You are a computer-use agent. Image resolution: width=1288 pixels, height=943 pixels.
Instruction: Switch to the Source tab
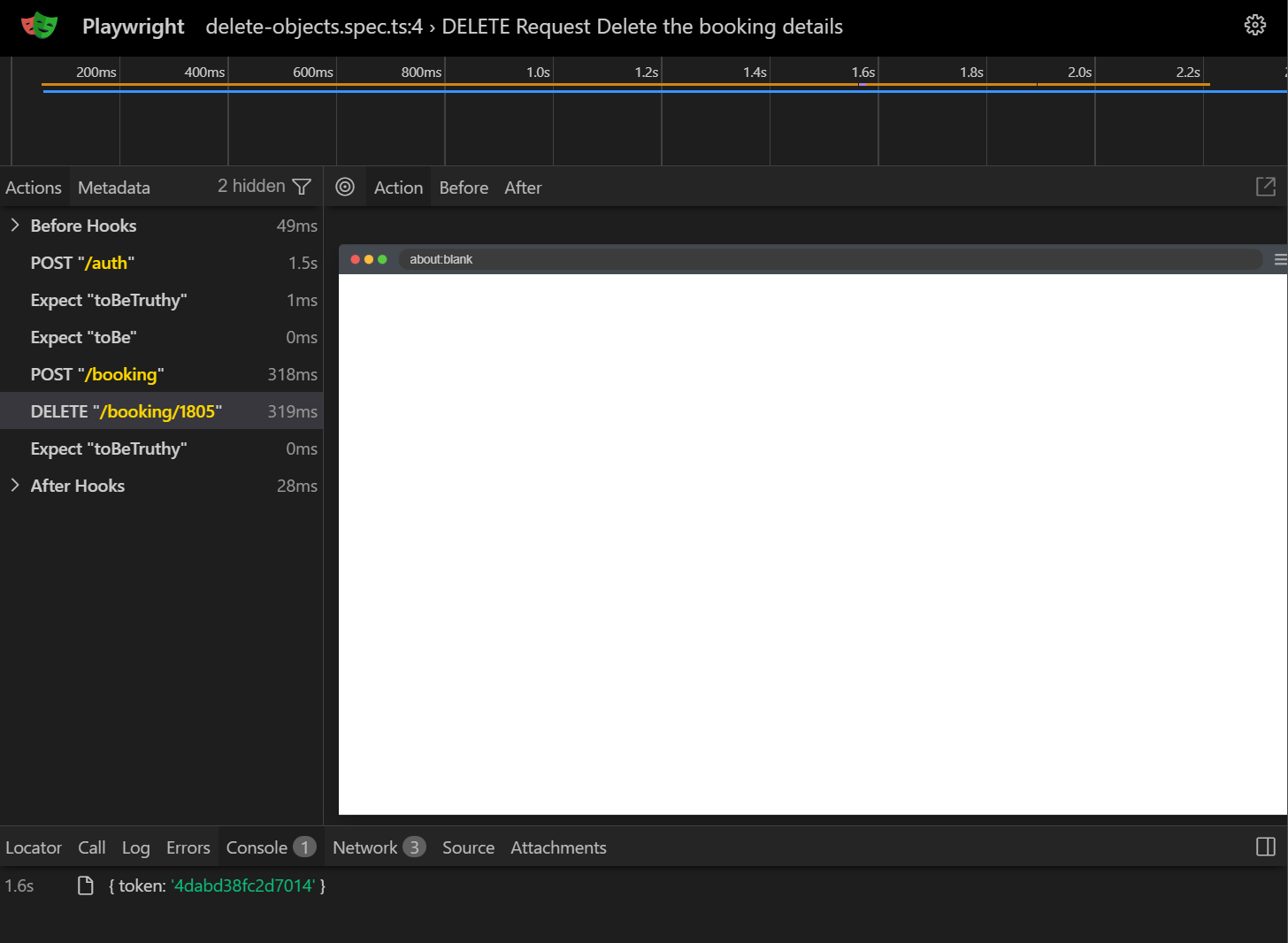pyautogui.click(x=468, y=847)
